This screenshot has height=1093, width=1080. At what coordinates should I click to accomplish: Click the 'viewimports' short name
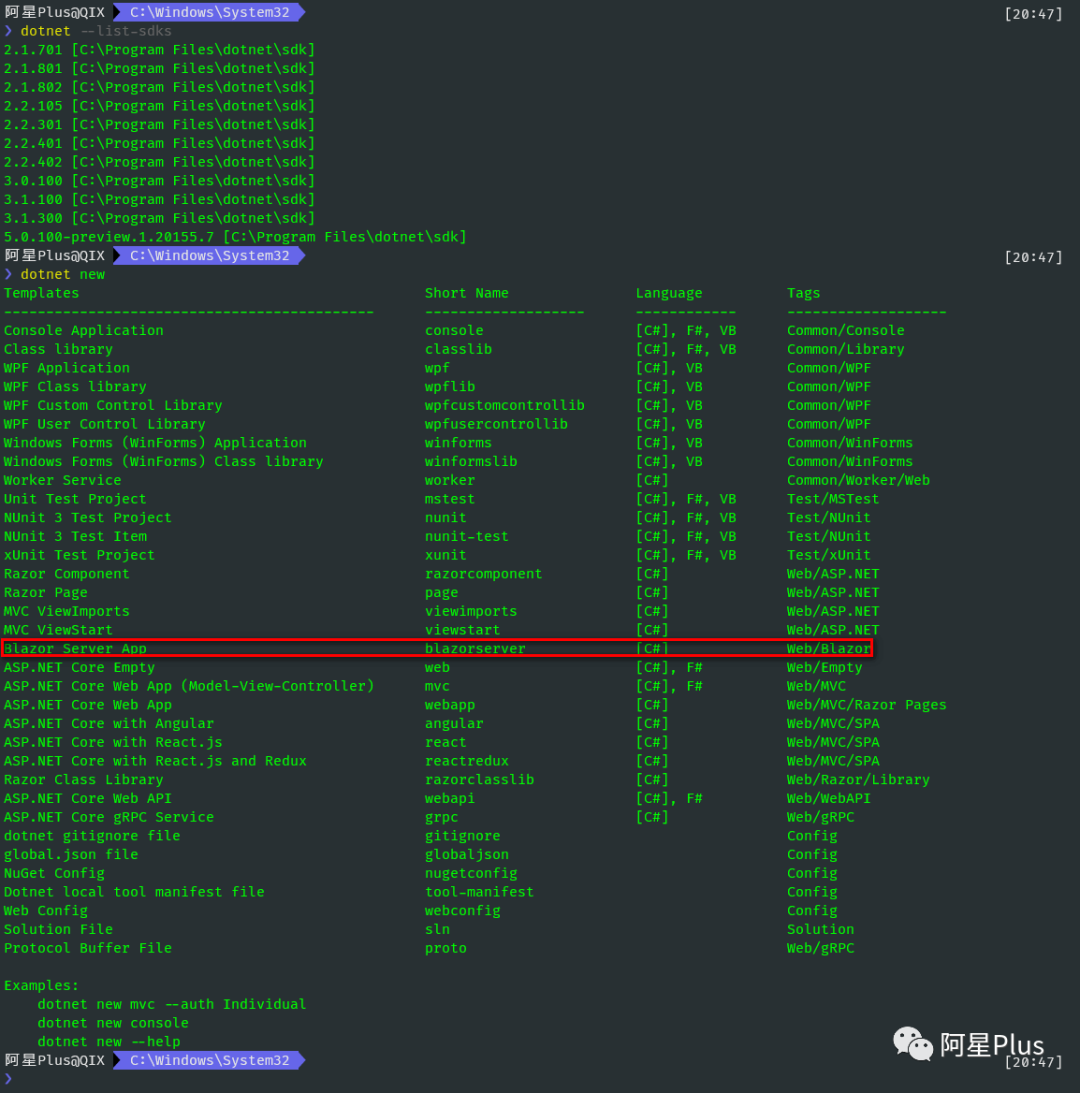pos(471,611)
